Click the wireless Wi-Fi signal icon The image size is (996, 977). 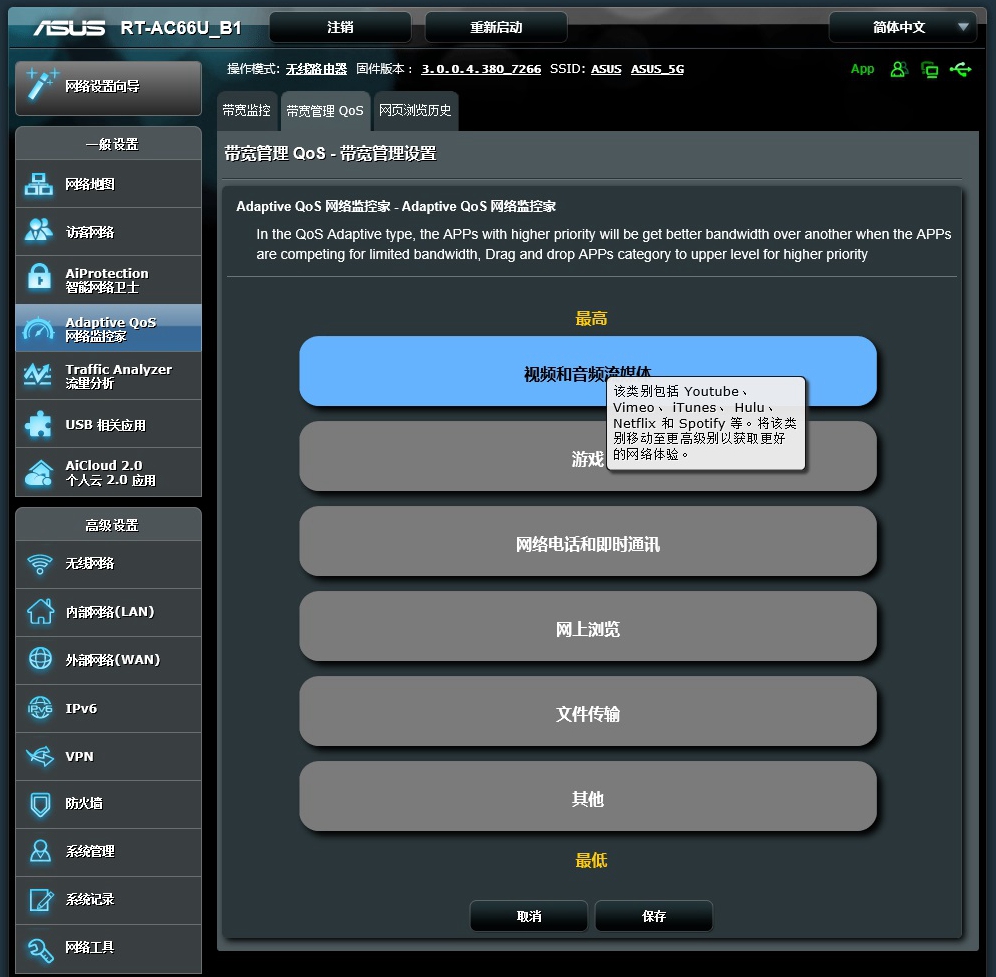[40, 564]
